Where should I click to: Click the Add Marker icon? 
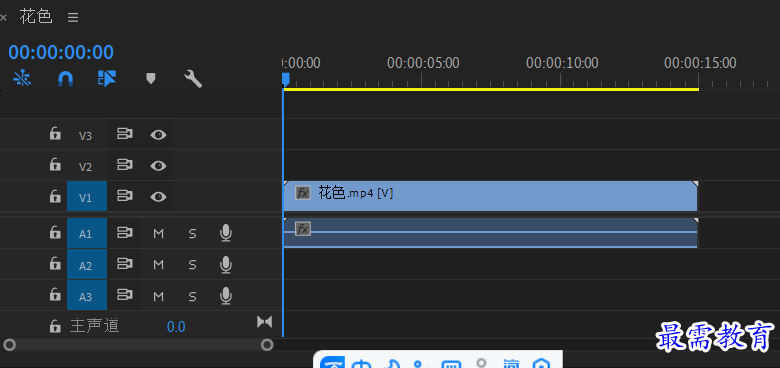pyautogui.click(x=150, y=79)
